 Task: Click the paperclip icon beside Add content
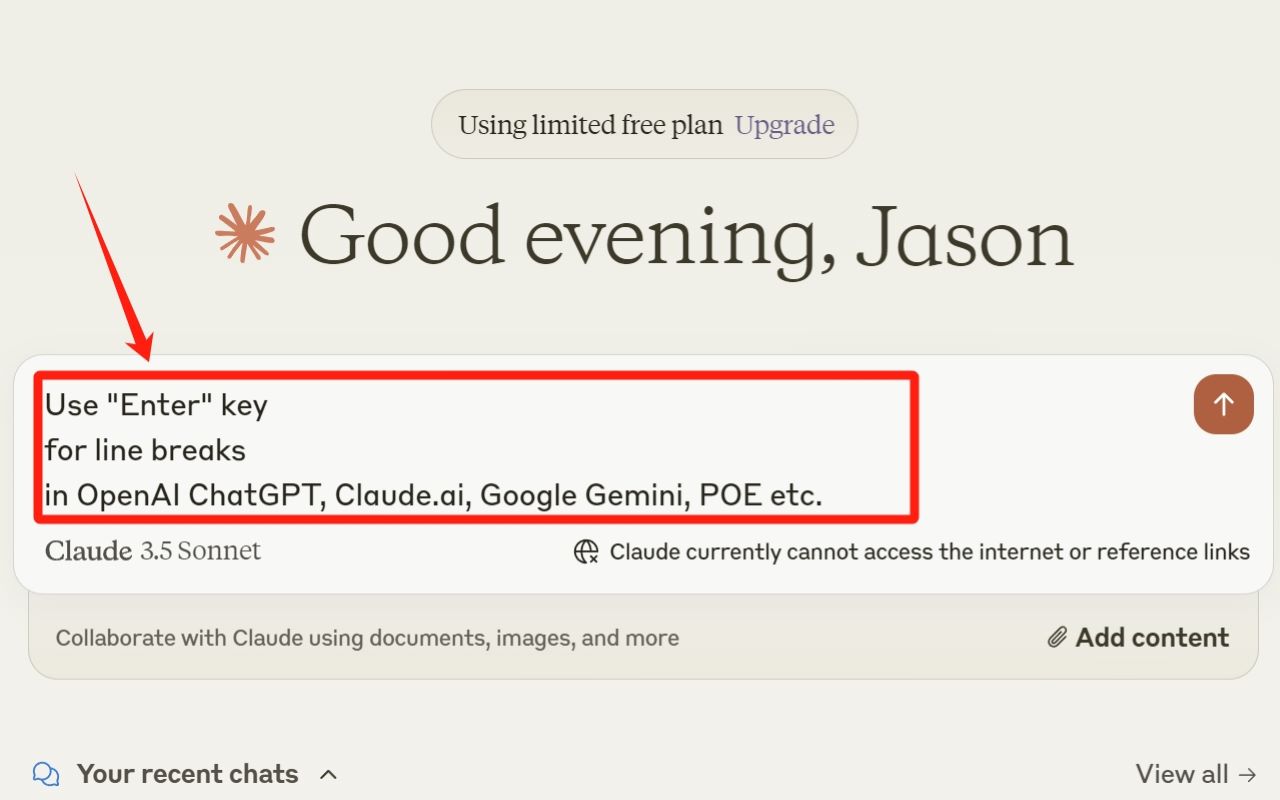click(1057, 638)
